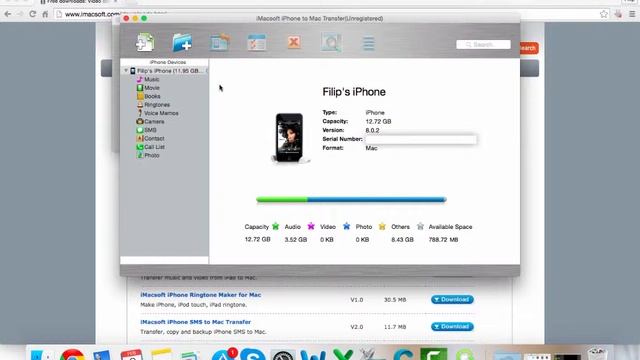Screen dimensions: 640x360
Task: Click the browser reload icon
Action: click(33, 14)
